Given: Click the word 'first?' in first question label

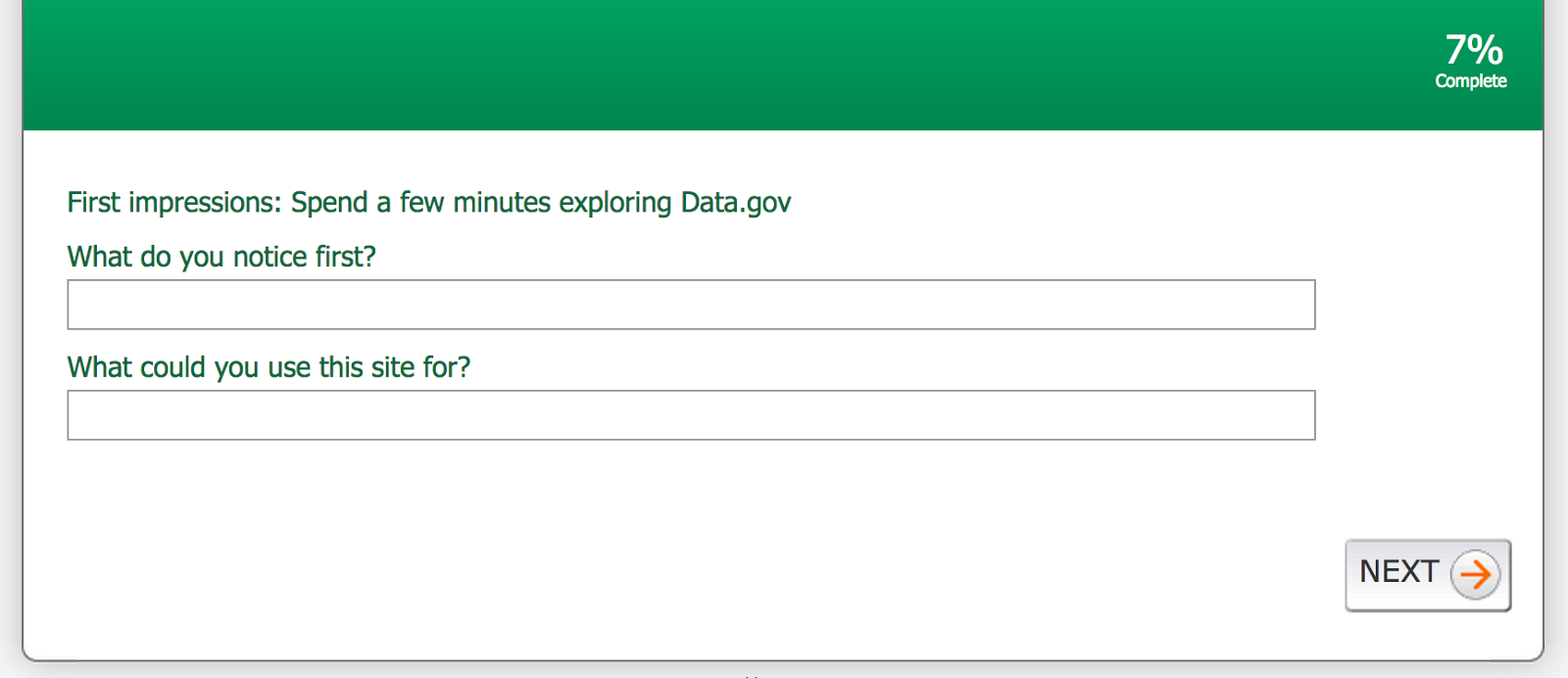Looking at the screenshot, I should (x=345, y=257).
